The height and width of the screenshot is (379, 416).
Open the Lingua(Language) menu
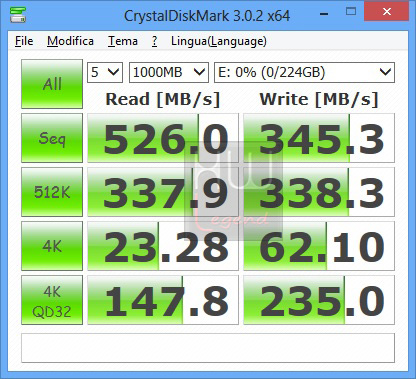coord(219,41)
